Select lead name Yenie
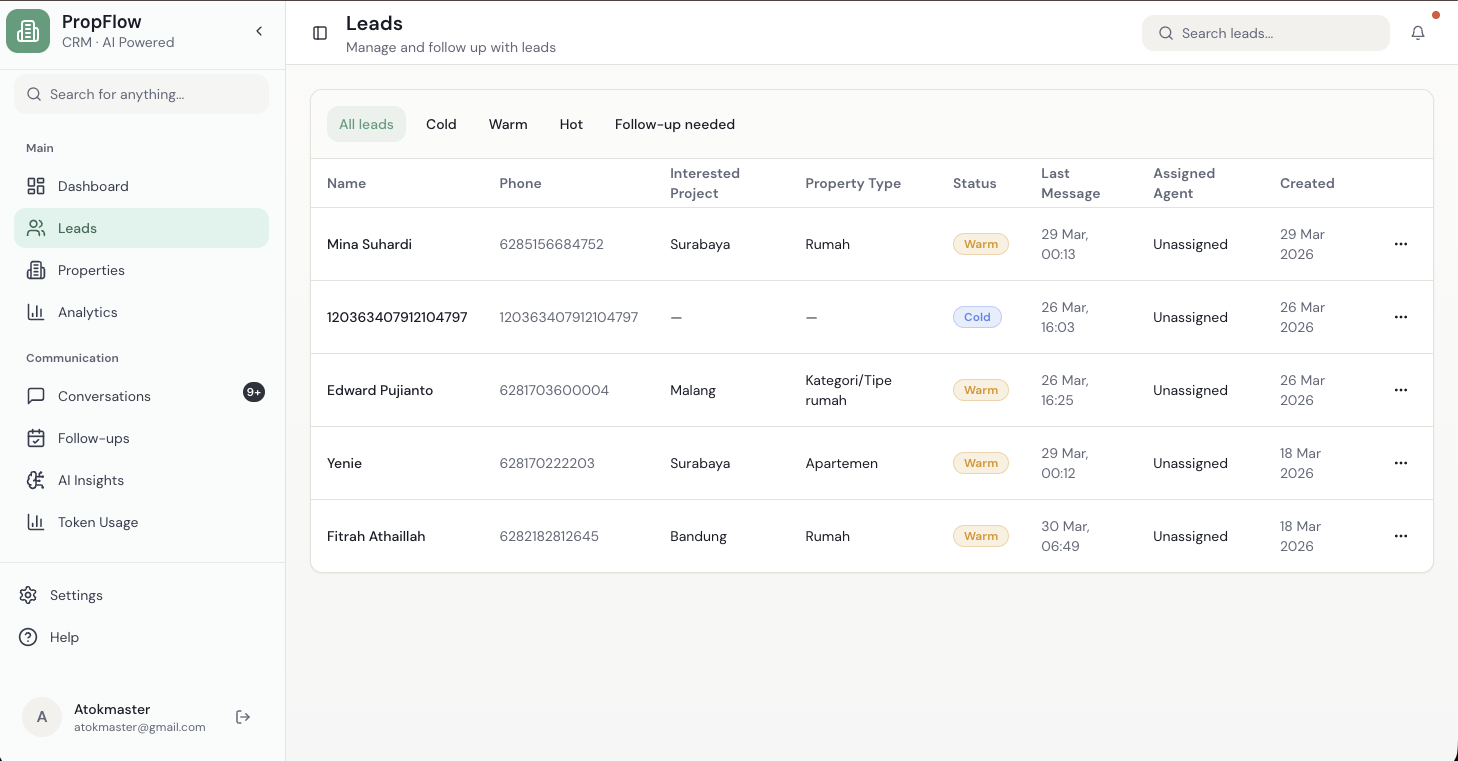 [x=344, y=463]
